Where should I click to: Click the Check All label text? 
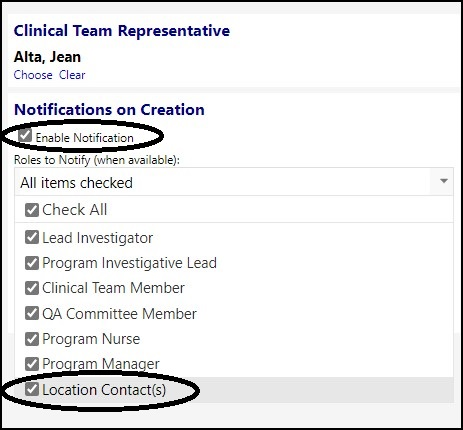coord(74,210)
